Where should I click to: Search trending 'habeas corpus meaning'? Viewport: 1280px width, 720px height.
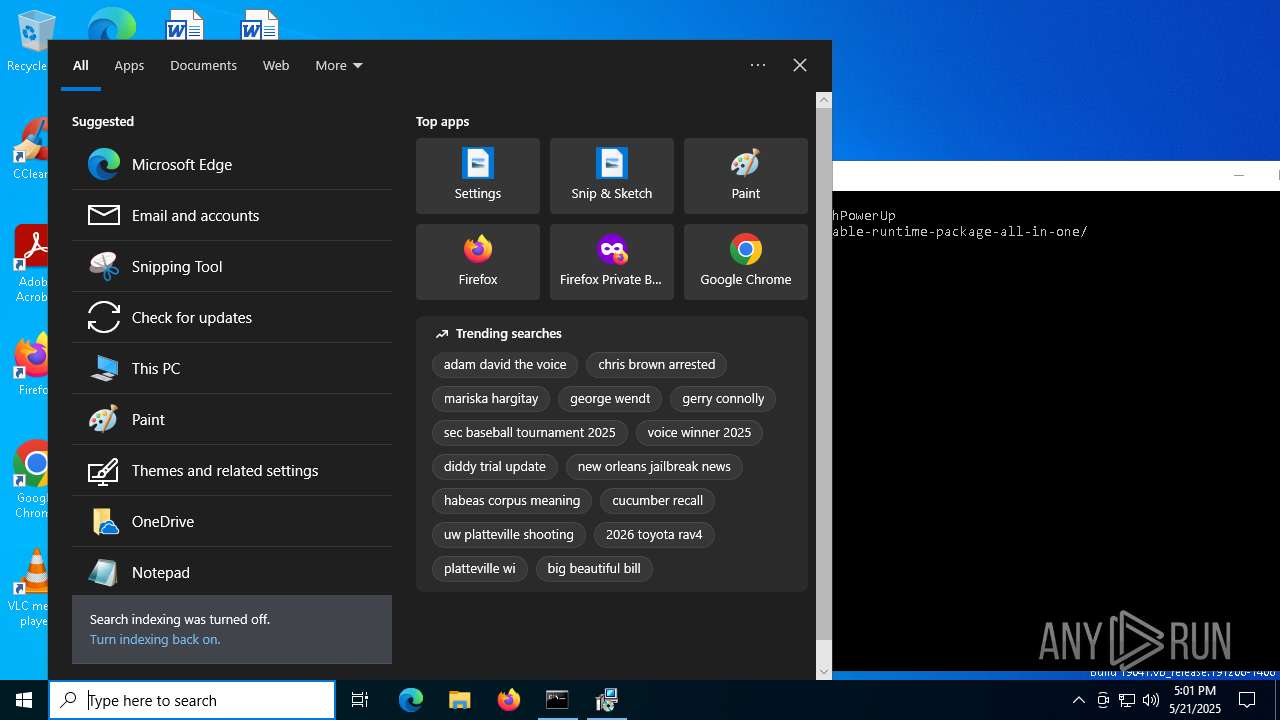512,501
